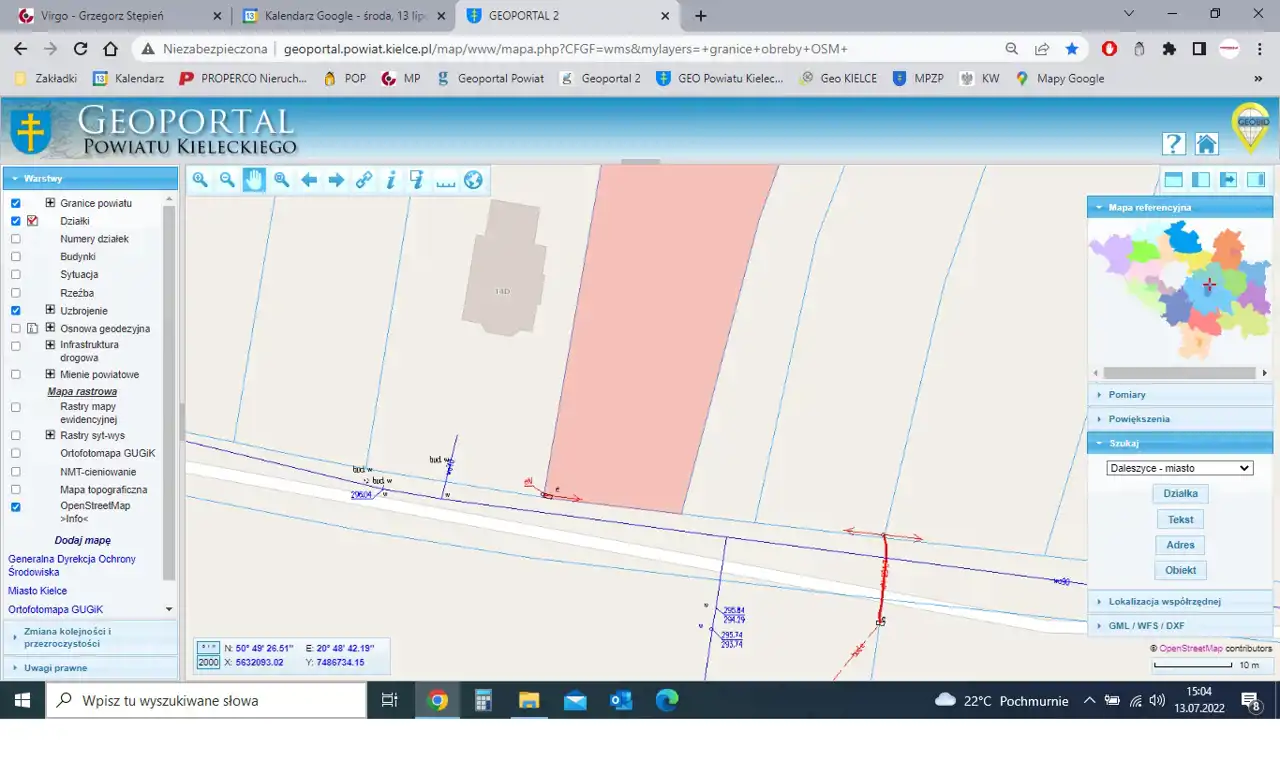Expand the Pomiary panel
Viewport: 1280px width, 760px height.
1127,395
